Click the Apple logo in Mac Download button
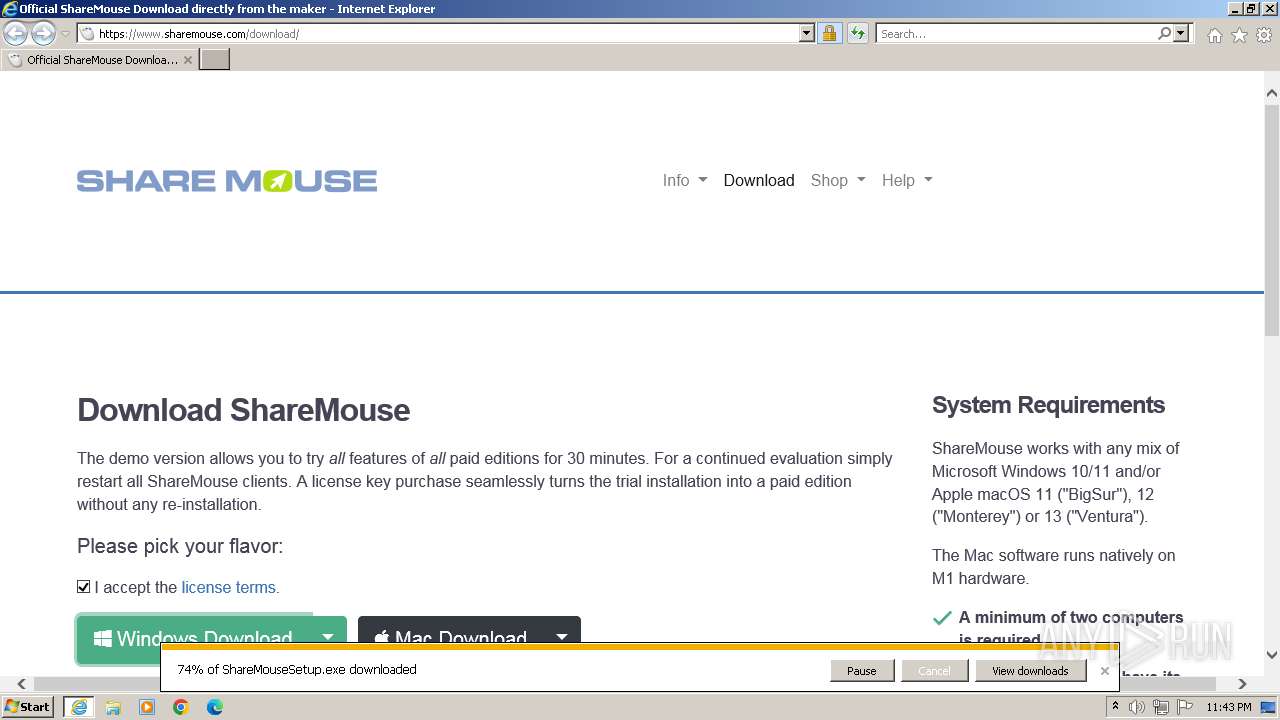Image resolution: width=1280 pixels, height=720 pixels. tap(381, 638)
